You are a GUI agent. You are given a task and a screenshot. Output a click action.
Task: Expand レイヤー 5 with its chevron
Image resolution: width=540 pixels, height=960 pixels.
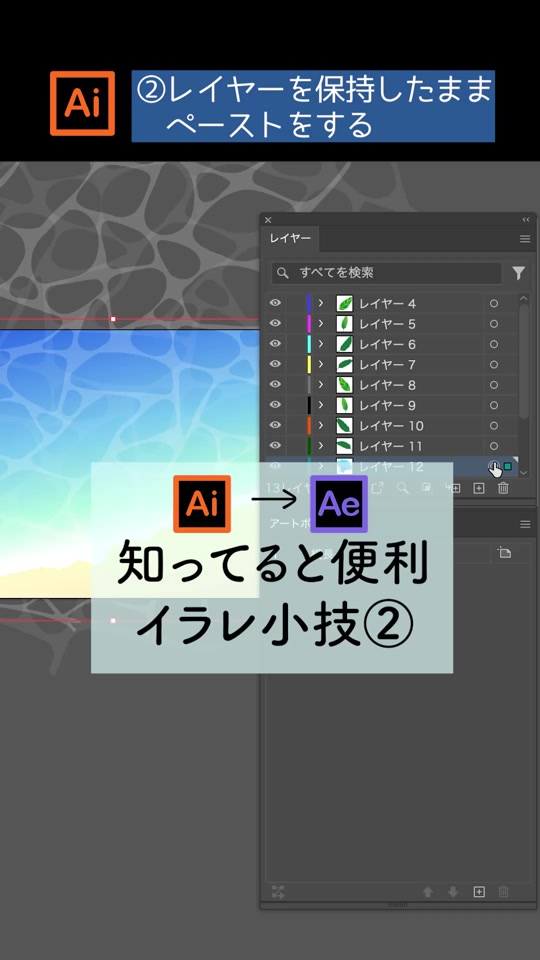(321, 323)
